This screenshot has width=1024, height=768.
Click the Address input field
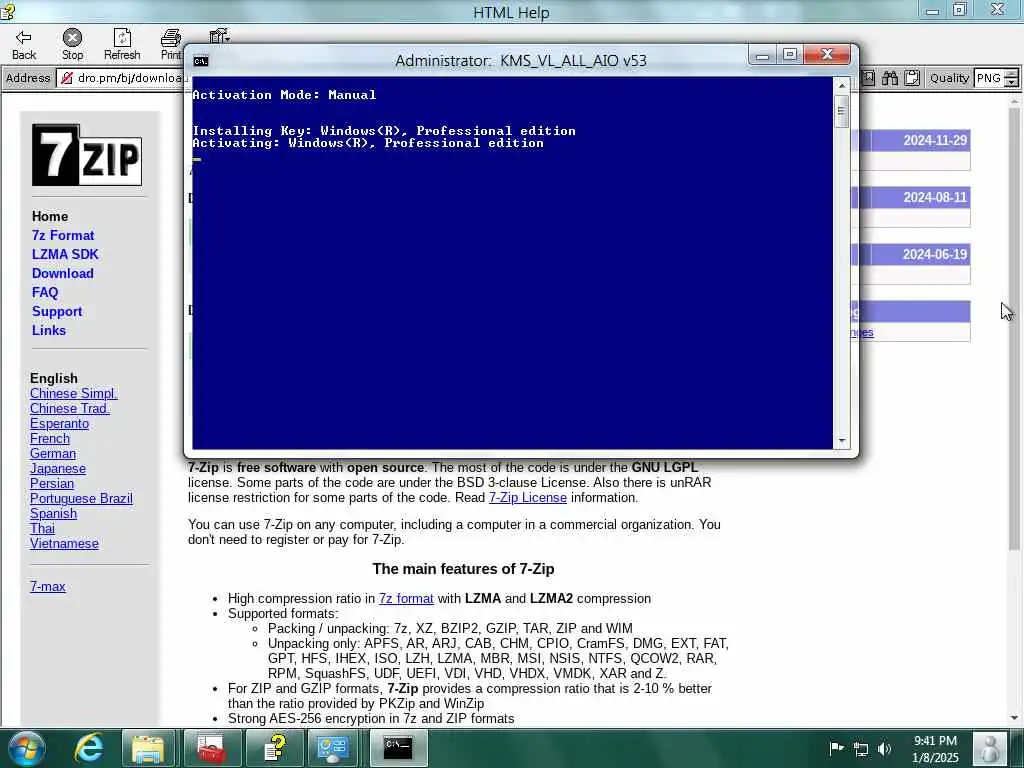point(121,78)
